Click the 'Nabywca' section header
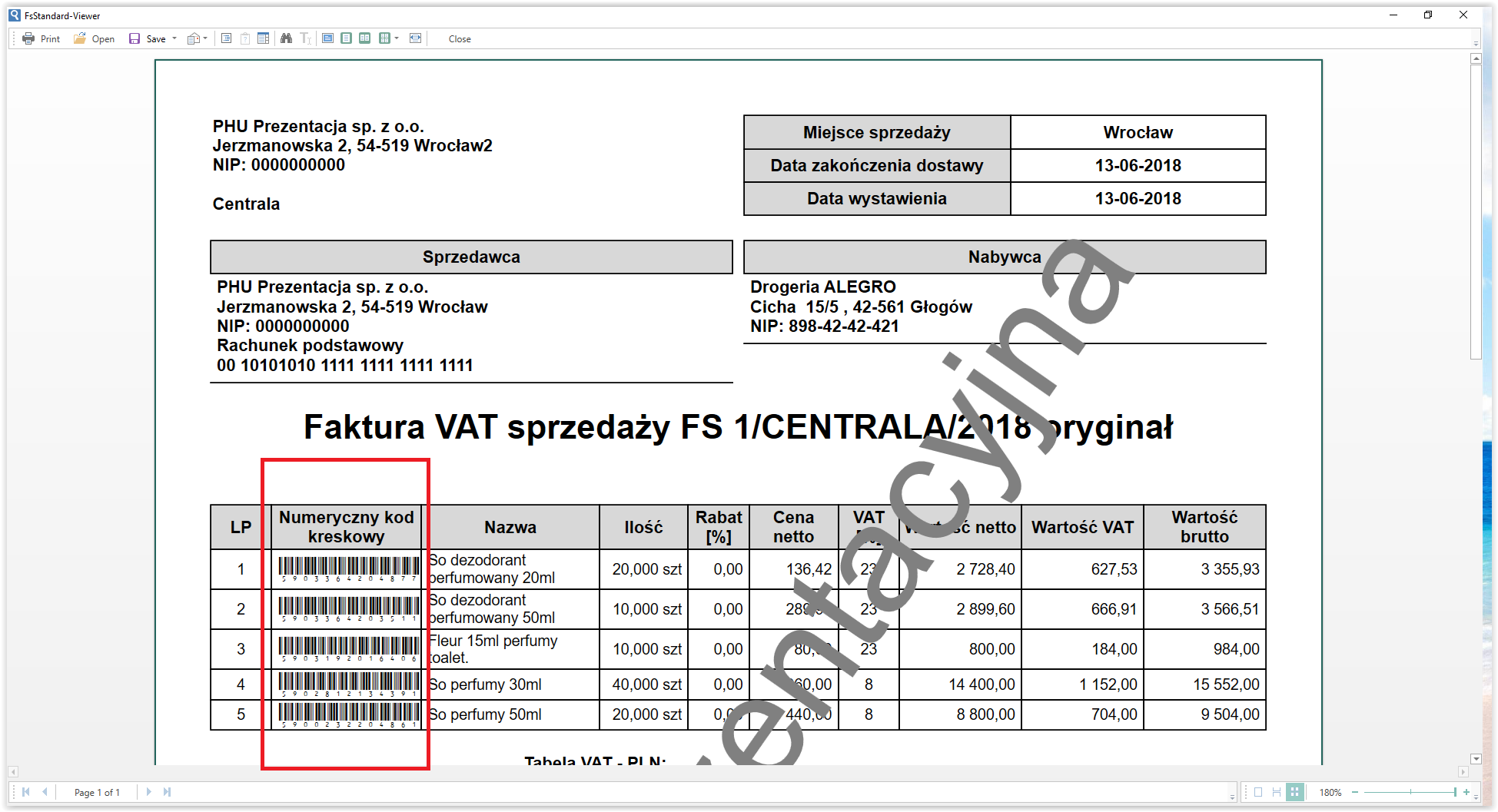Screen dimensions: 1498x812 pos(1005,257)
